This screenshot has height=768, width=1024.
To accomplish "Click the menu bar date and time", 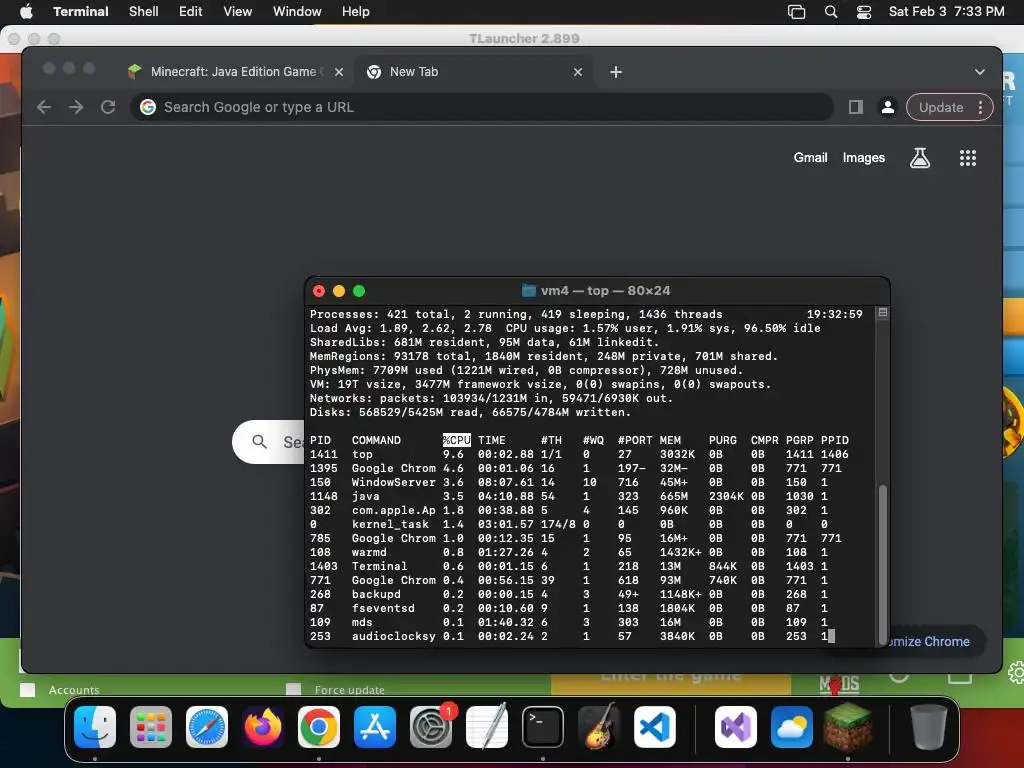I will click(x=946, y=12).
